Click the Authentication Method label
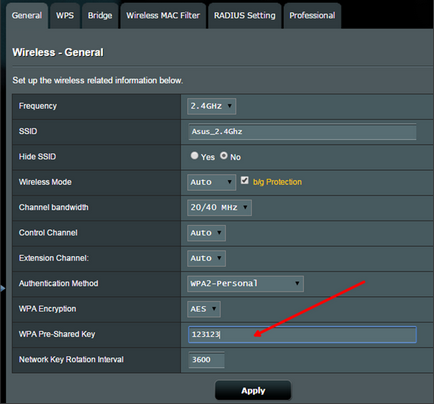This screenshot has width=434, height=404. pyautogui.click(x=58, y=283)
